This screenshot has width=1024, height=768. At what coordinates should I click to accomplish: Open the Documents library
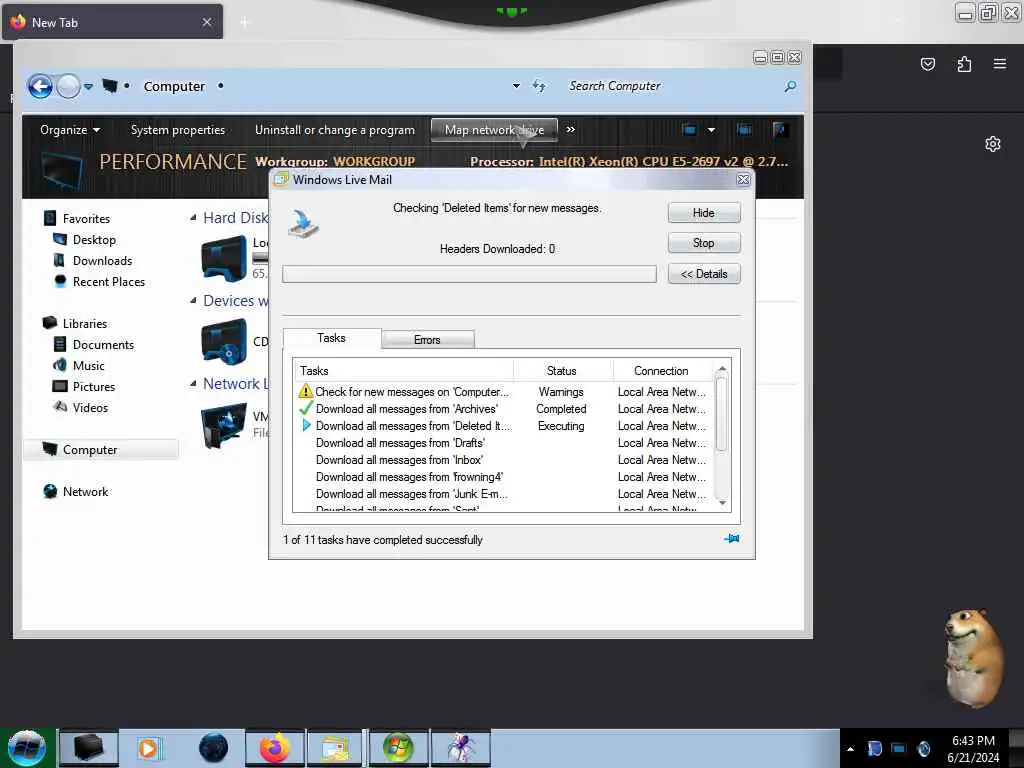(x=103, y=344)
